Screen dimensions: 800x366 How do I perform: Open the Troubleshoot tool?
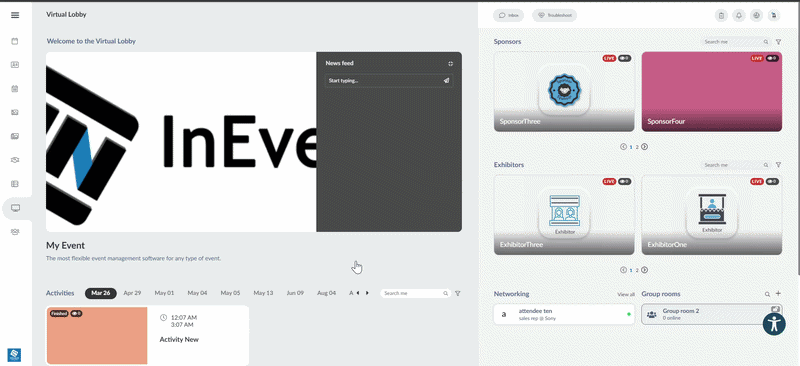(x=555, y=15)
